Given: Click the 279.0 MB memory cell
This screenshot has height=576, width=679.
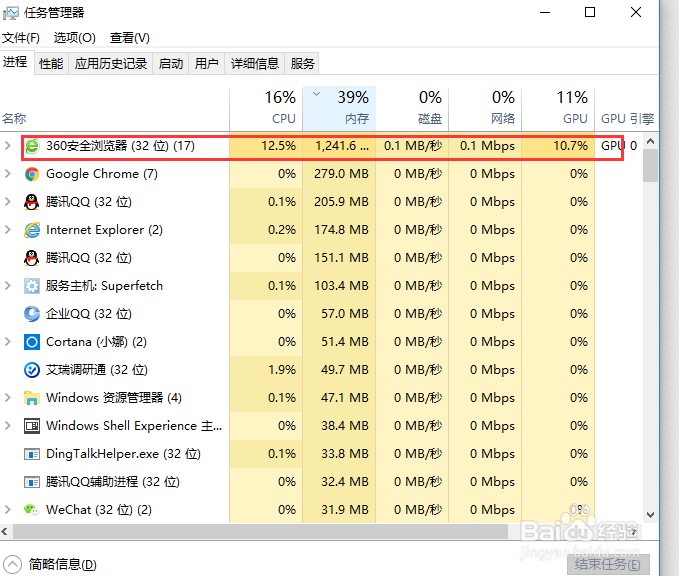Looking at the screenshot, I should pos(339,174).
